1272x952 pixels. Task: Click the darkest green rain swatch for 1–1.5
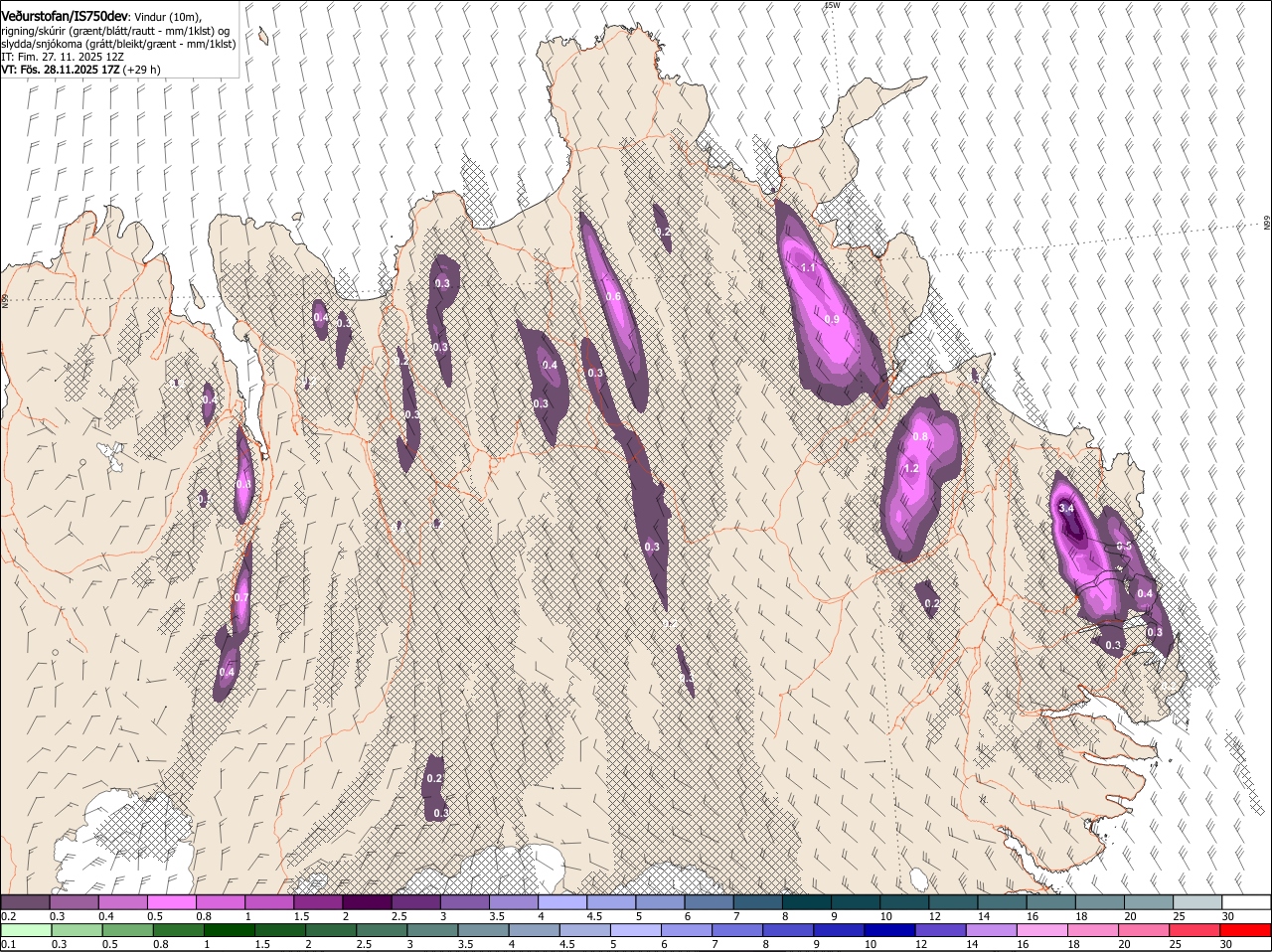[230, 930]
